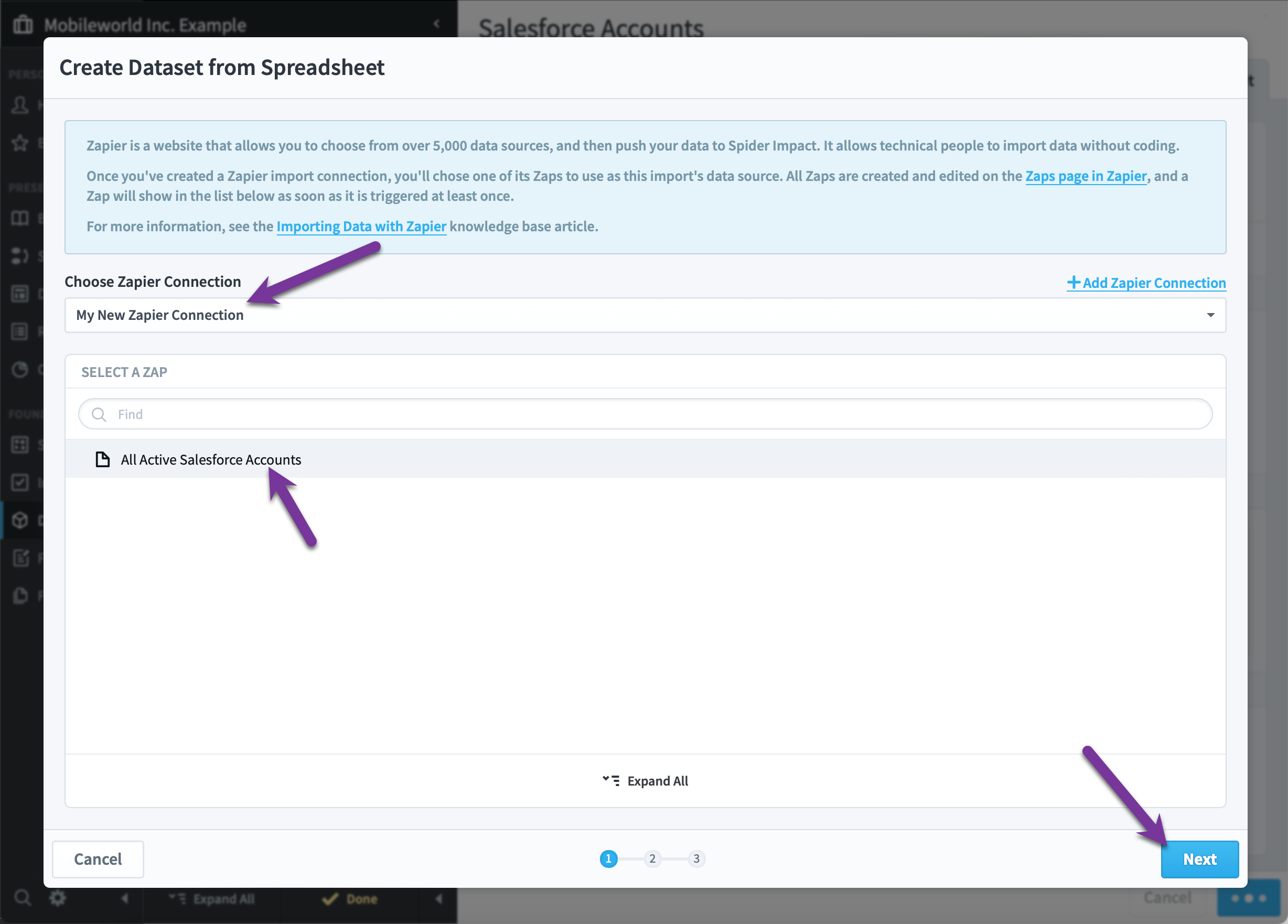This screenshot has width=1288, height=924.
Task: Click the plus icon of Add Zapier Connection
Action: (x=1074, y=282)
